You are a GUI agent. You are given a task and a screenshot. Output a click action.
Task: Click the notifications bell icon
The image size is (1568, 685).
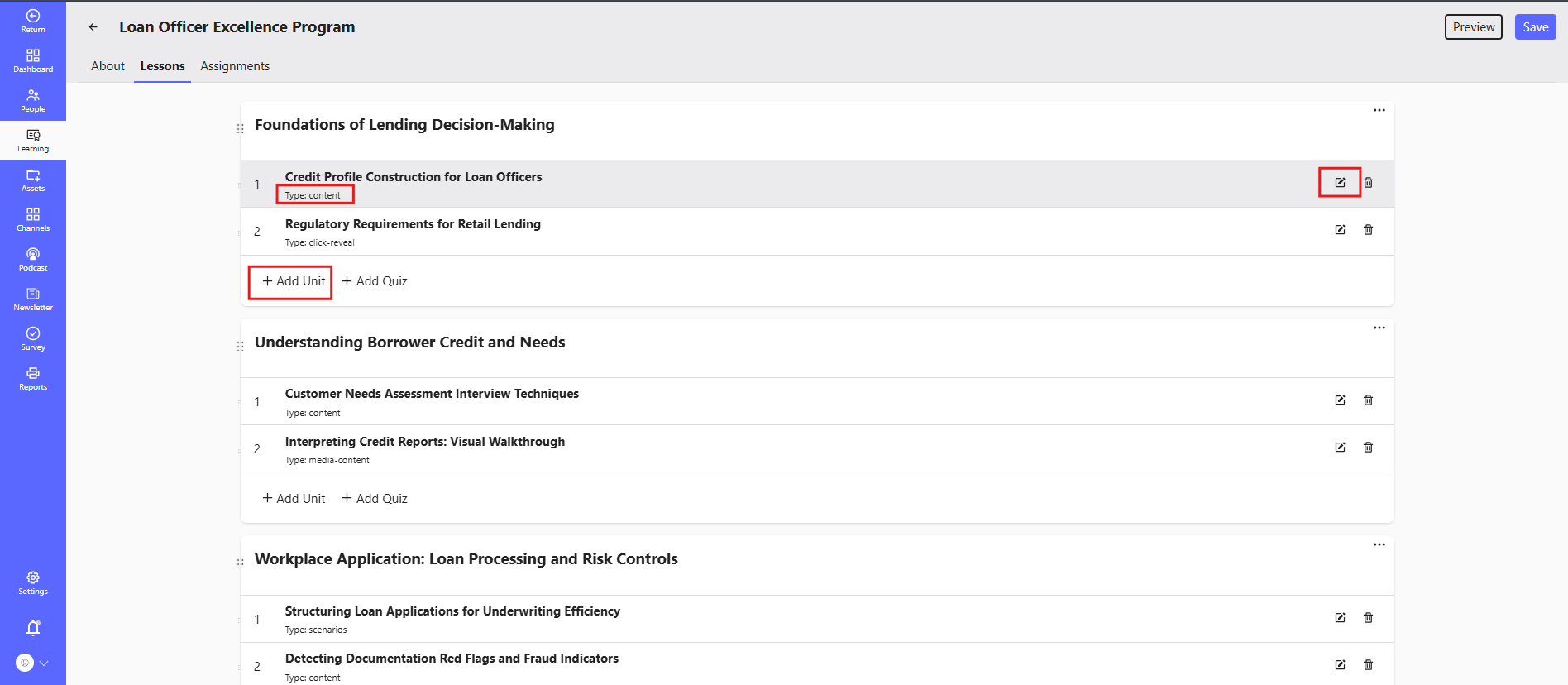tap(33, 628)
